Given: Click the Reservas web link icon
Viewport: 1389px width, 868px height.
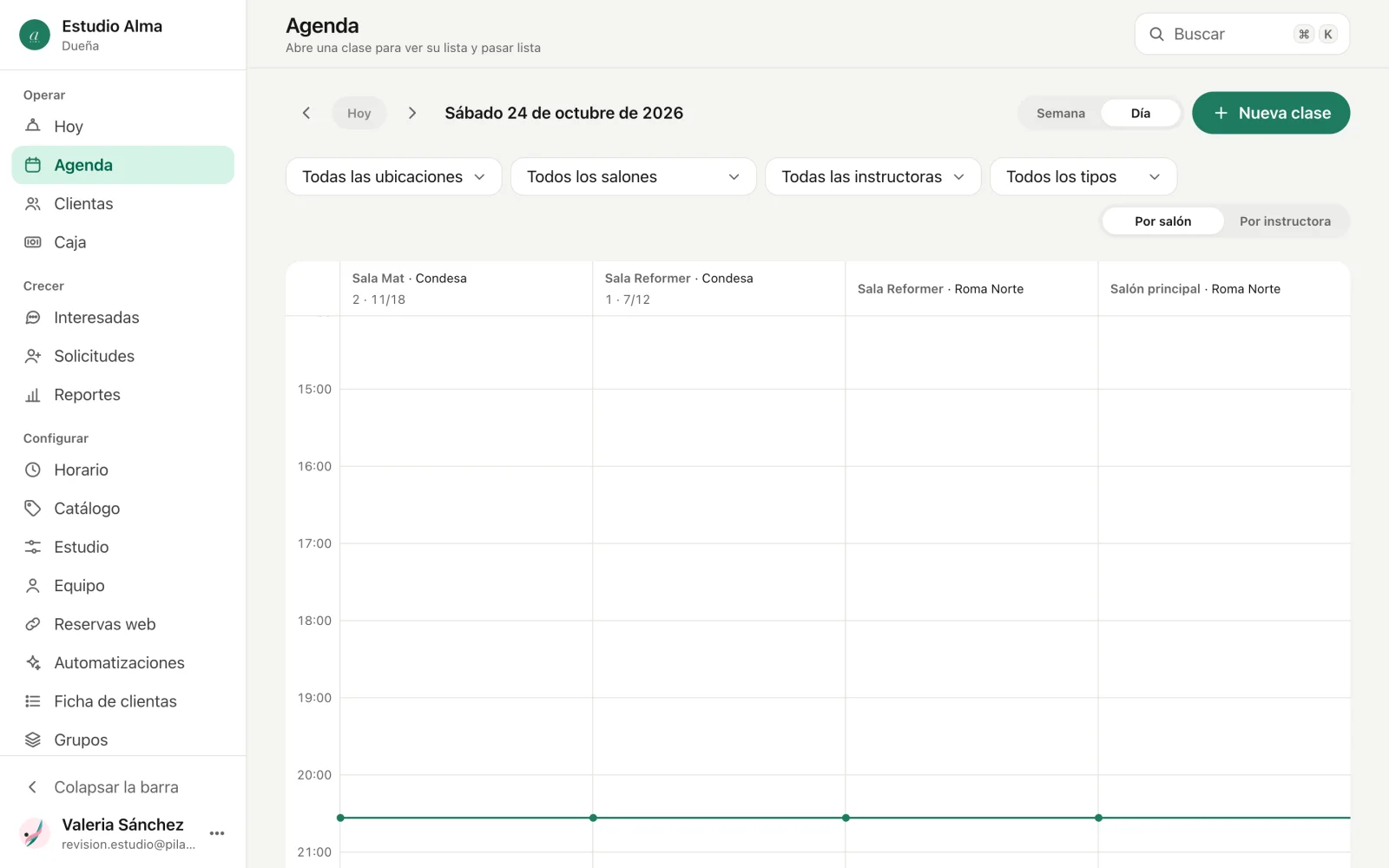Looking at the screenshot, I should tap(33, 624).
